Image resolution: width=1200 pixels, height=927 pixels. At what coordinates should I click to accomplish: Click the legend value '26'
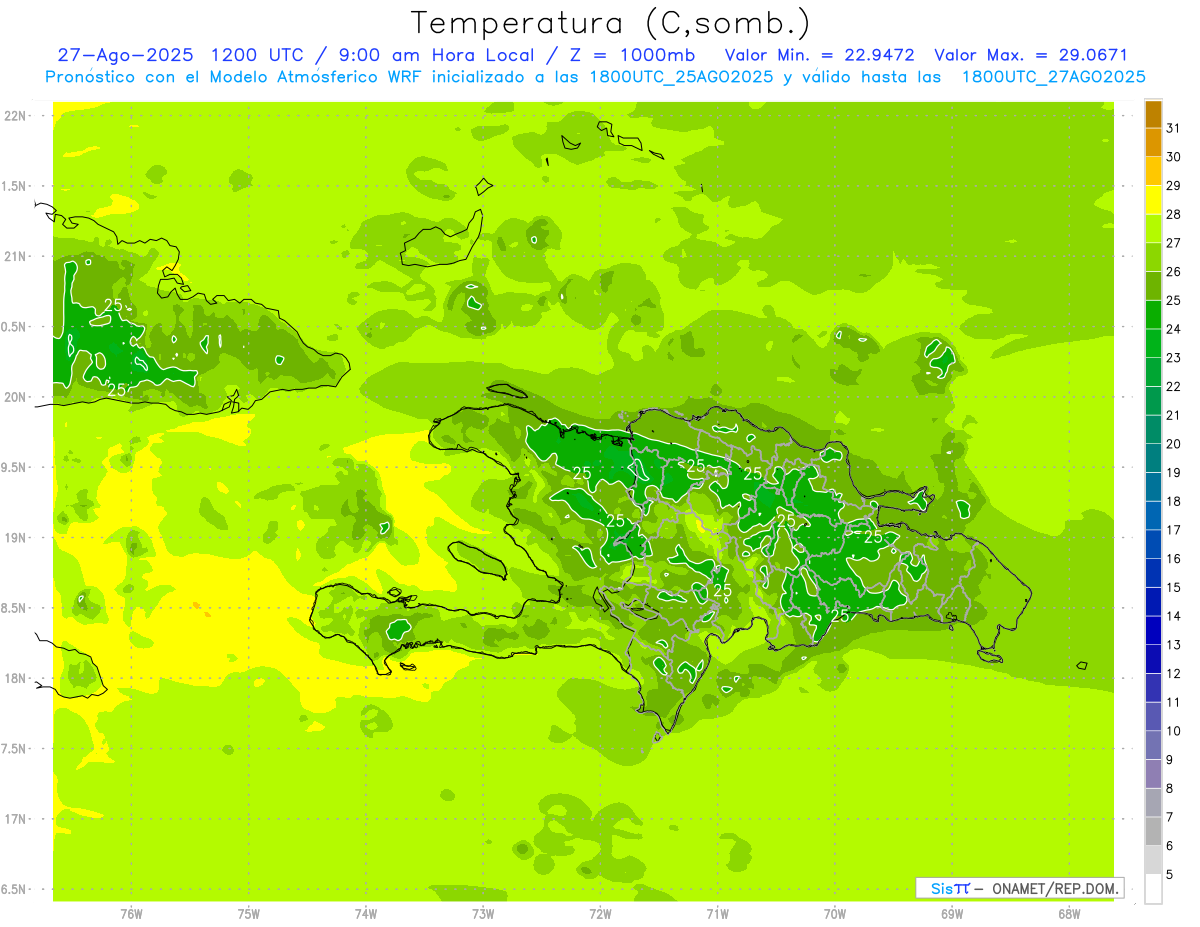(1174, 271)
